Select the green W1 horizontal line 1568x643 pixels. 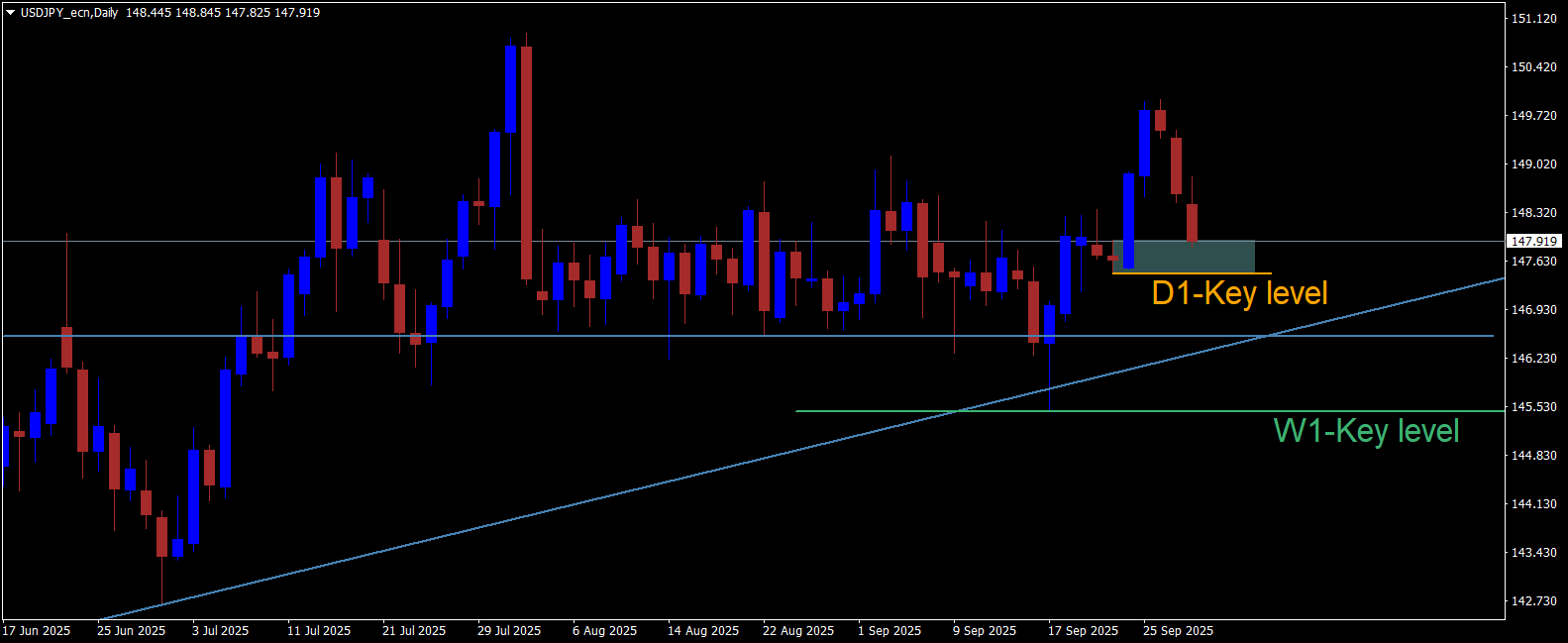pos(1149,411)
